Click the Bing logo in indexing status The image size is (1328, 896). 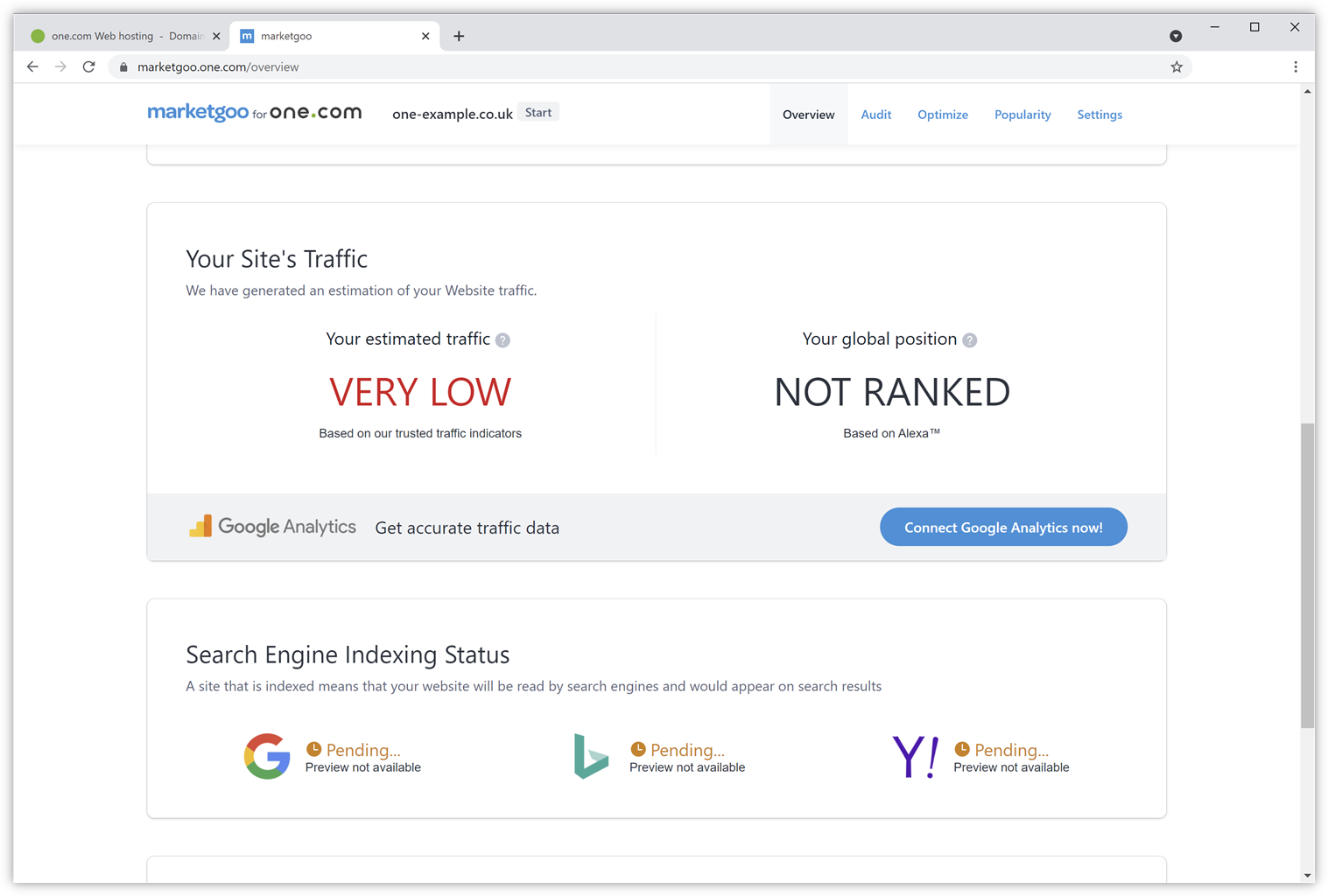pyautogui.click(x=591, y=756)
